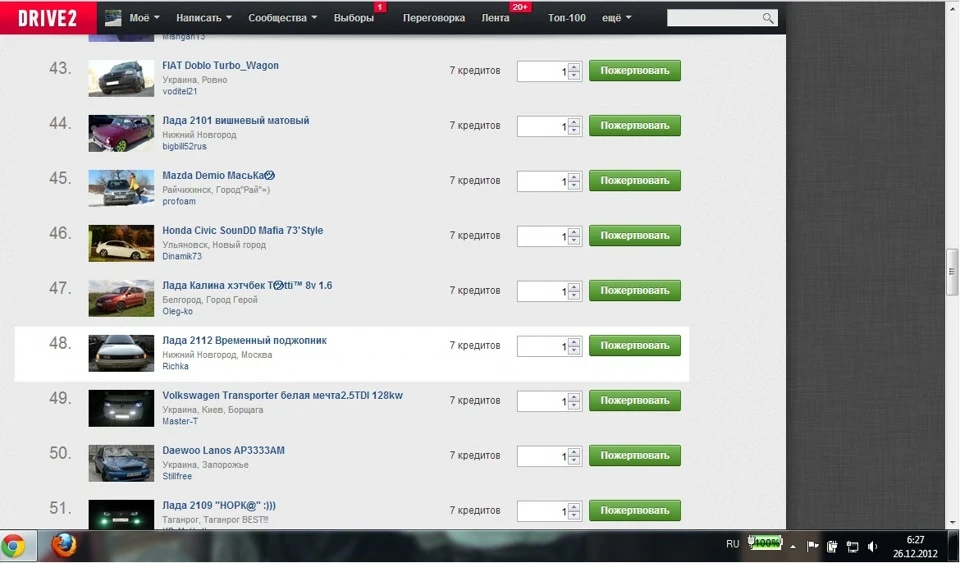Open Переговорка in the navbar
This screenshot has width=960, height=563.
[x=433, y=18]
